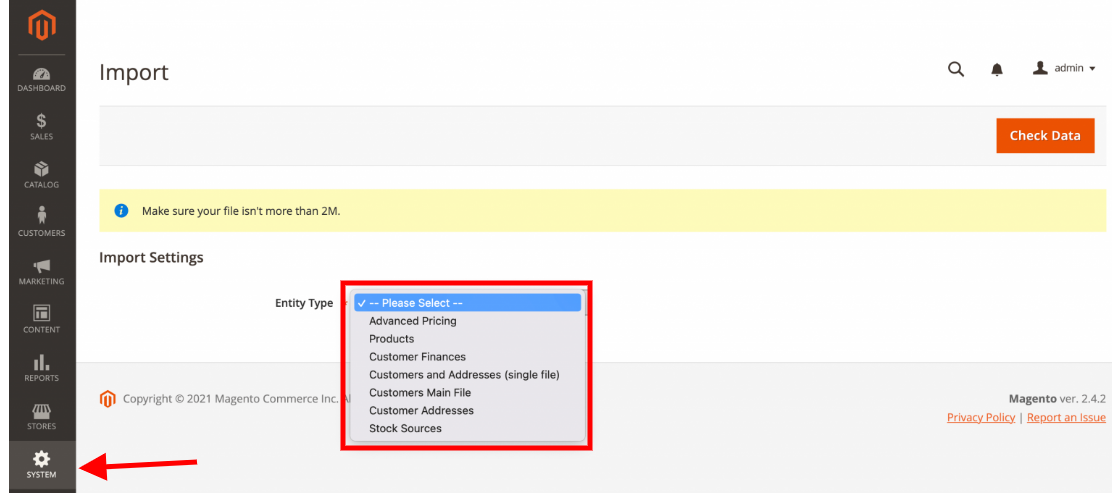This screenshot has width=1113, height=494.
Task: Open the admin account dropdown
Action: click(x=1064, y=68)
